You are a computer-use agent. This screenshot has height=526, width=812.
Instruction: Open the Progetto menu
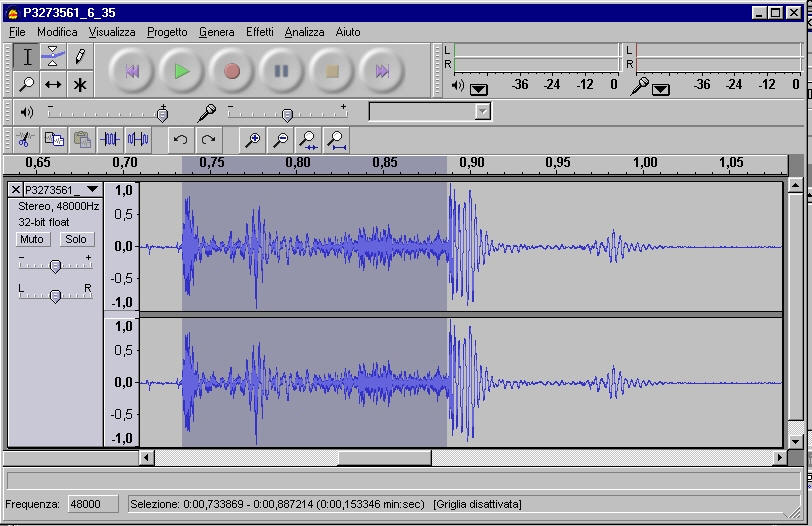point(167,32)
